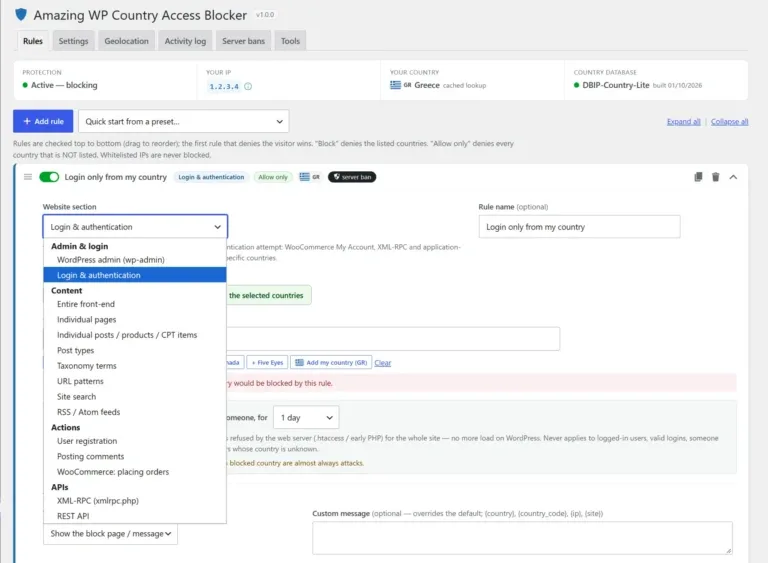Screen dimensions: 768x563
Task: Open the 1 day ban duration dropdown
Action: (306, 417)
